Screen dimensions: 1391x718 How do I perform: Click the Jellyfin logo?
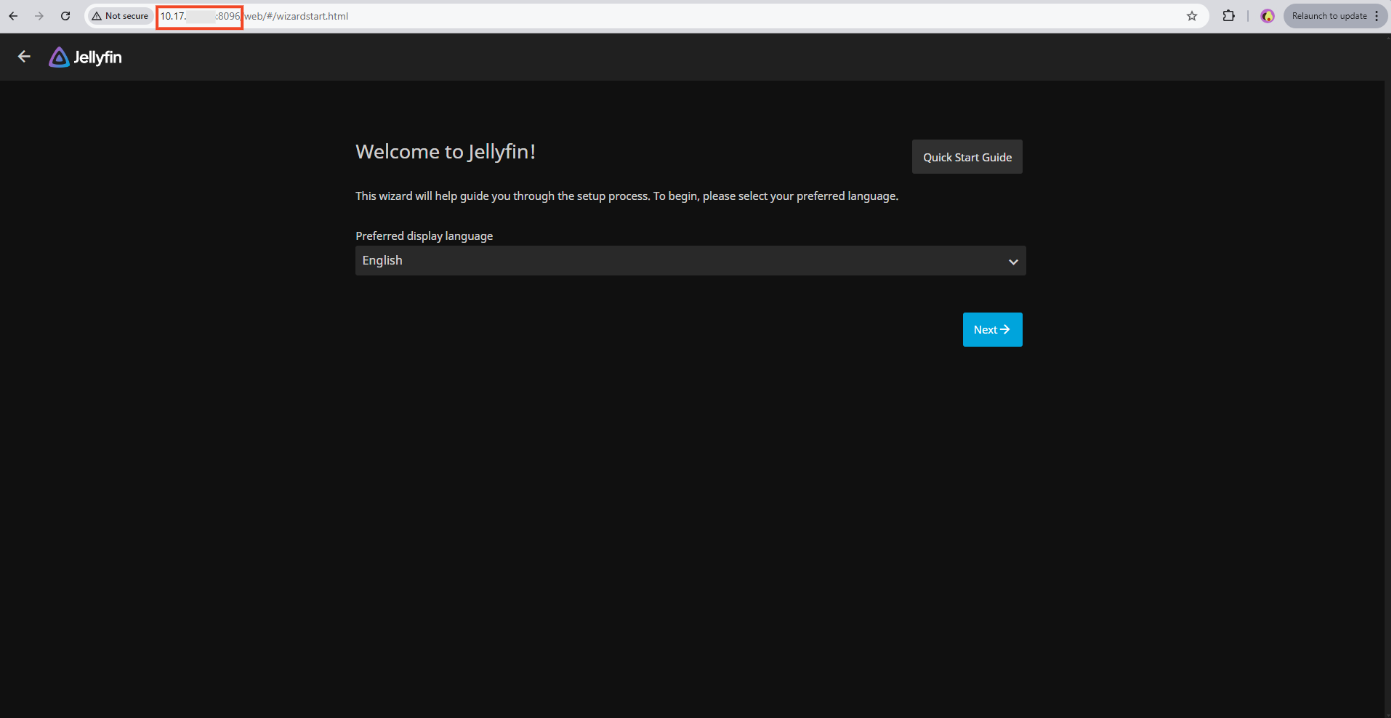click(85, 57)
